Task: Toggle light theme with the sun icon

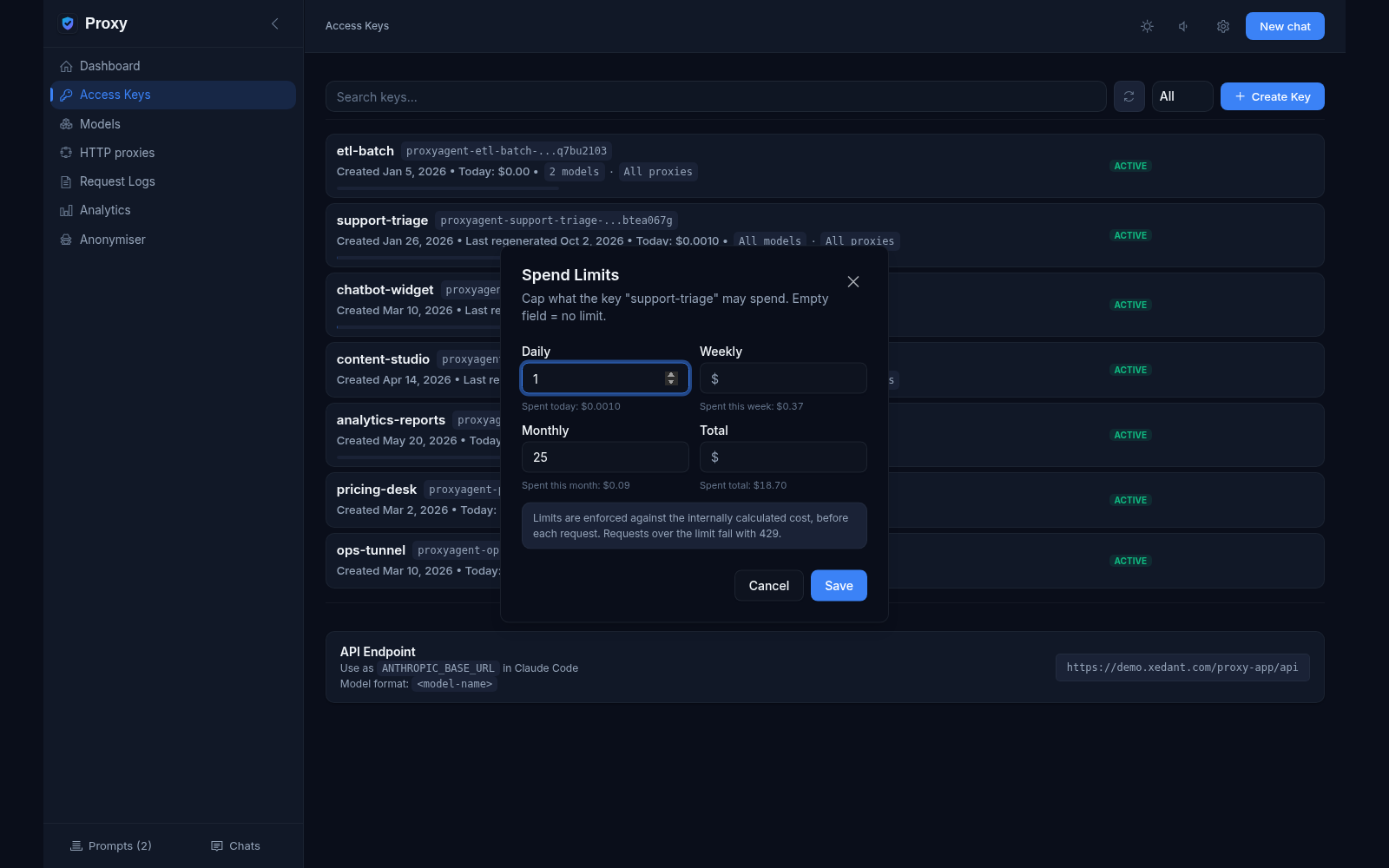Action: (x=1147, y=26)
